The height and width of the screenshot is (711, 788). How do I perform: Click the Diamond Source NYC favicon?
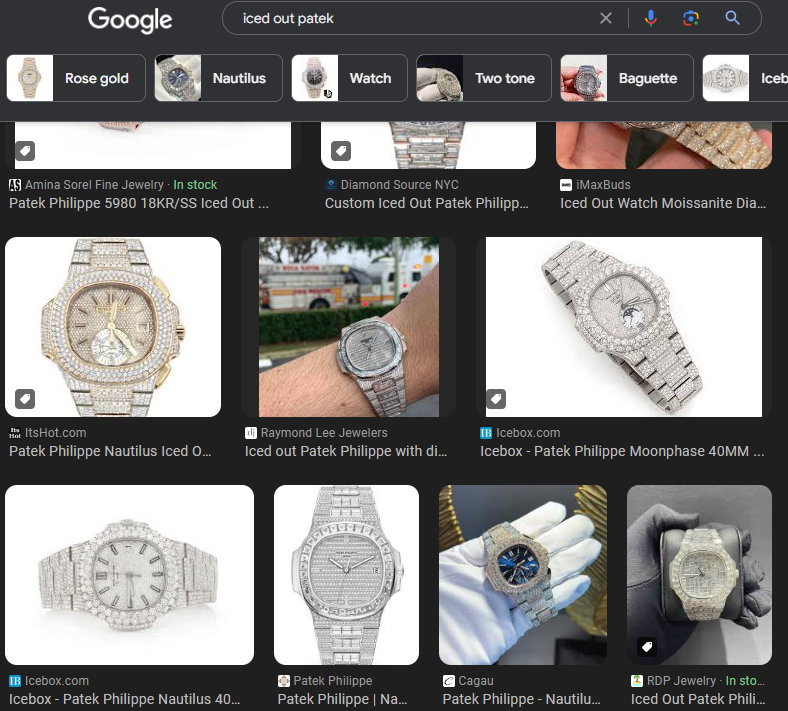[x=331, y=185]
